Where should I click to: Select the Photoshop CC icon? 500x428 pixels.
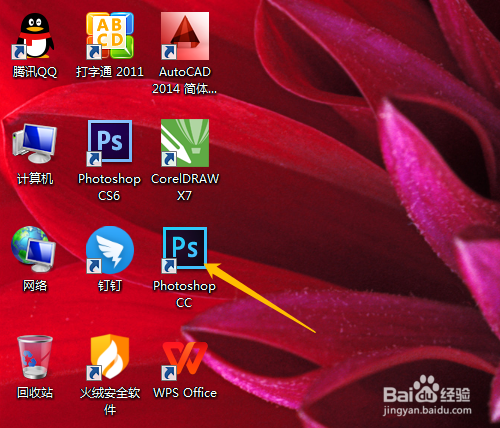[x=185, y=249]
